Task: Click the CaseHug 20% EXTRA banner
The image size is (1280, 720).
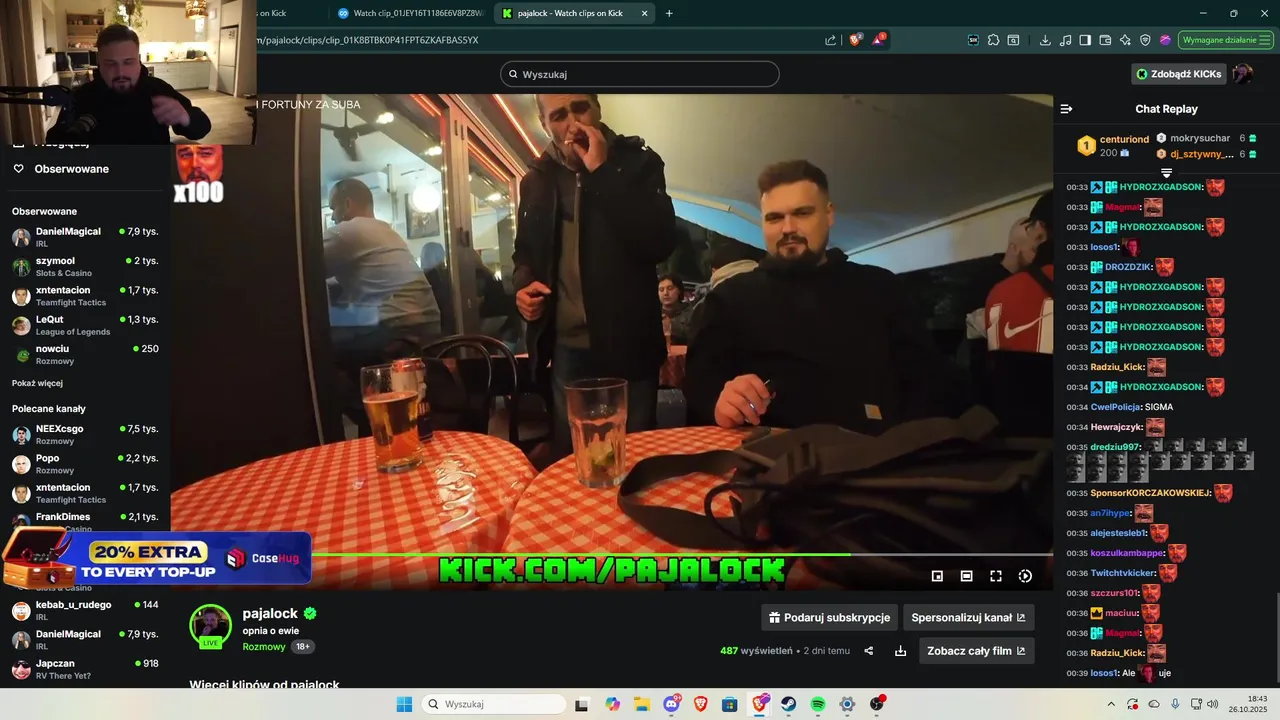Action: coord(156,557)
